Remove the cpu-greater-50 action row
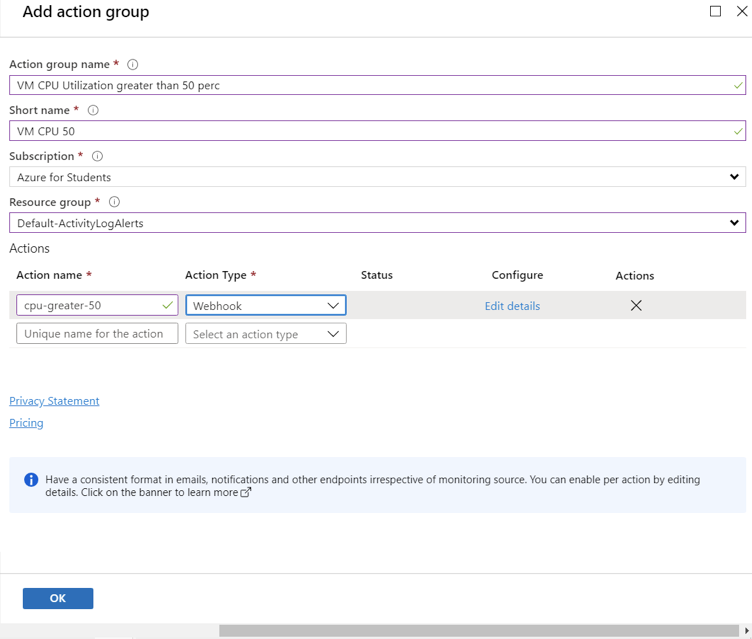This screenshot has width=752, height=639. (636, 306)
